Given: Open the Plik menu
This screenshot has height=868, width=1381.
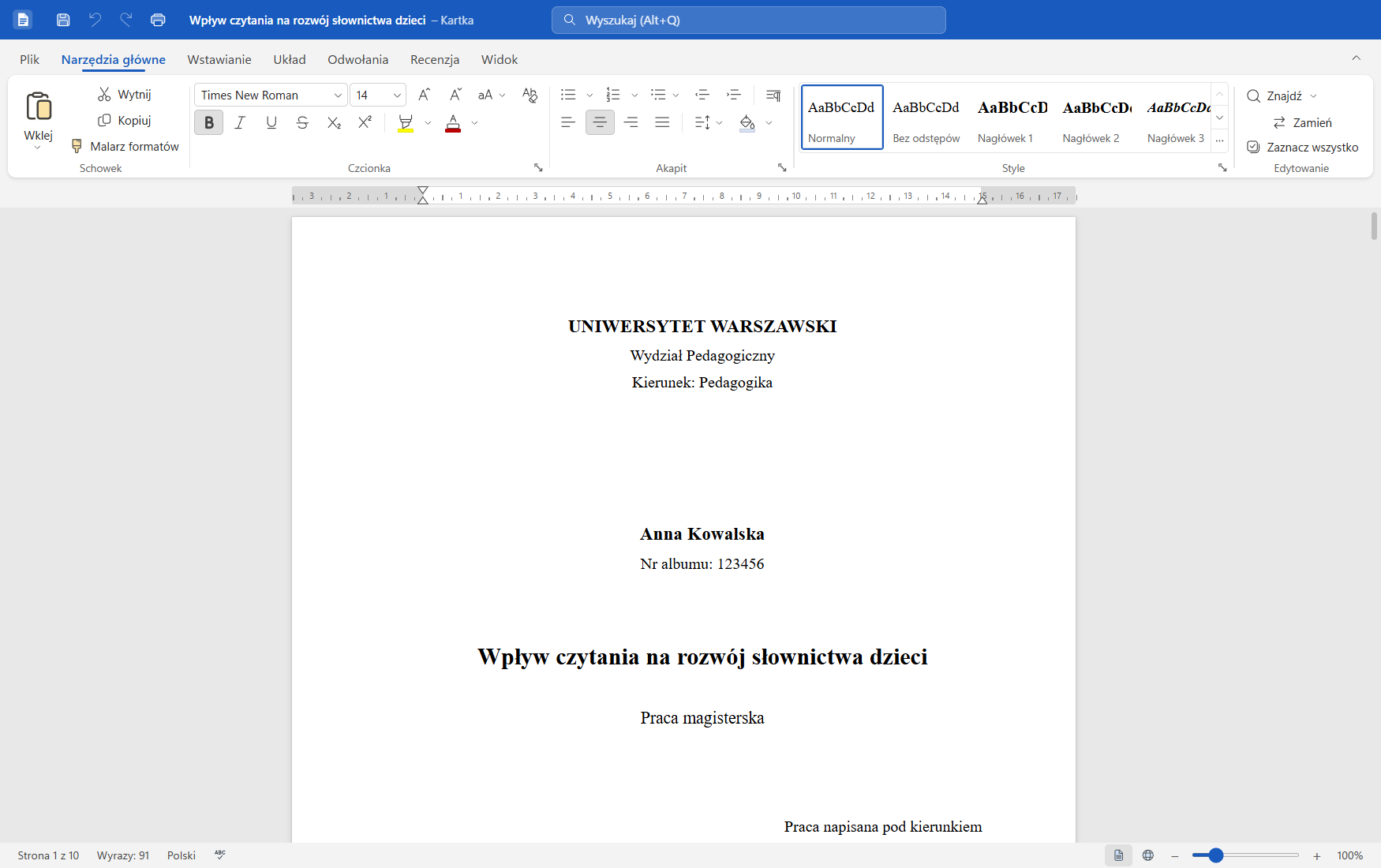Looking at the screenshot, I should pos(30,59).
